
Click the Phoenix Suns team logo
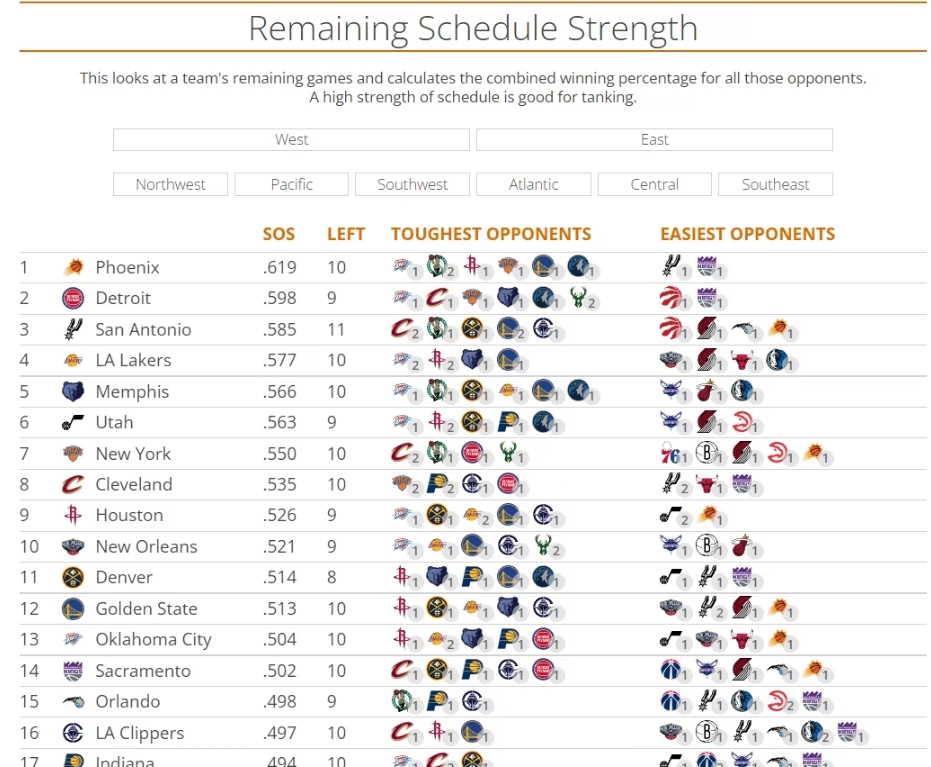(73, 268)
